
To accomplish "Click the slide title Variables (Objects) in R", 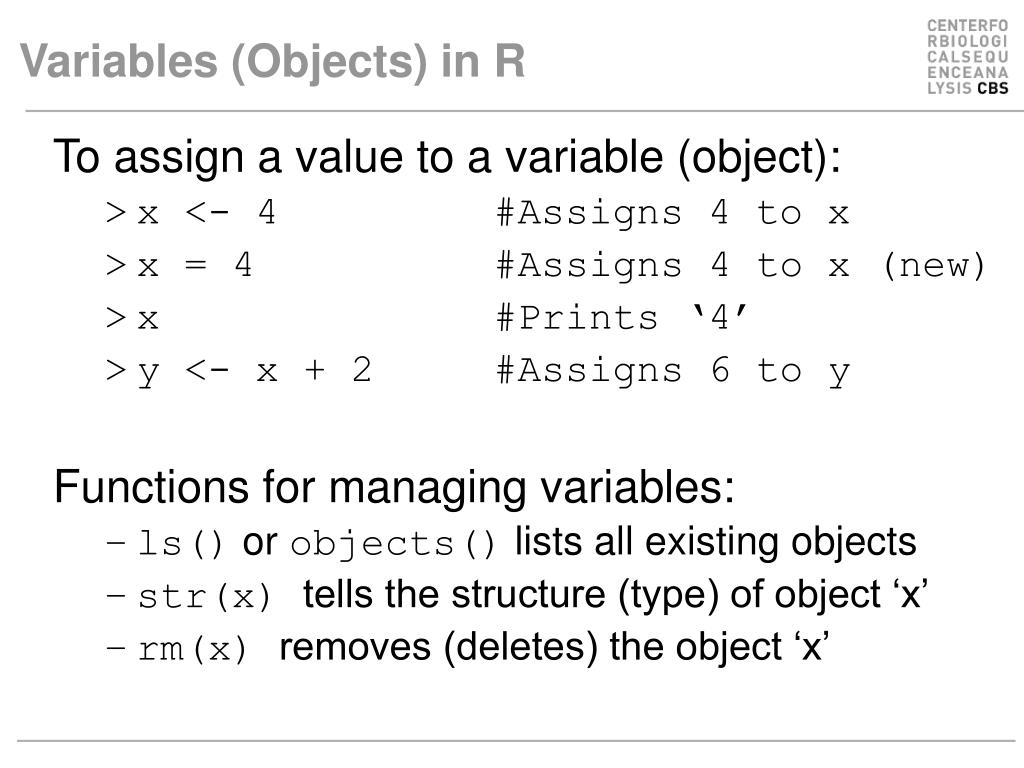I will click(272, 61).
